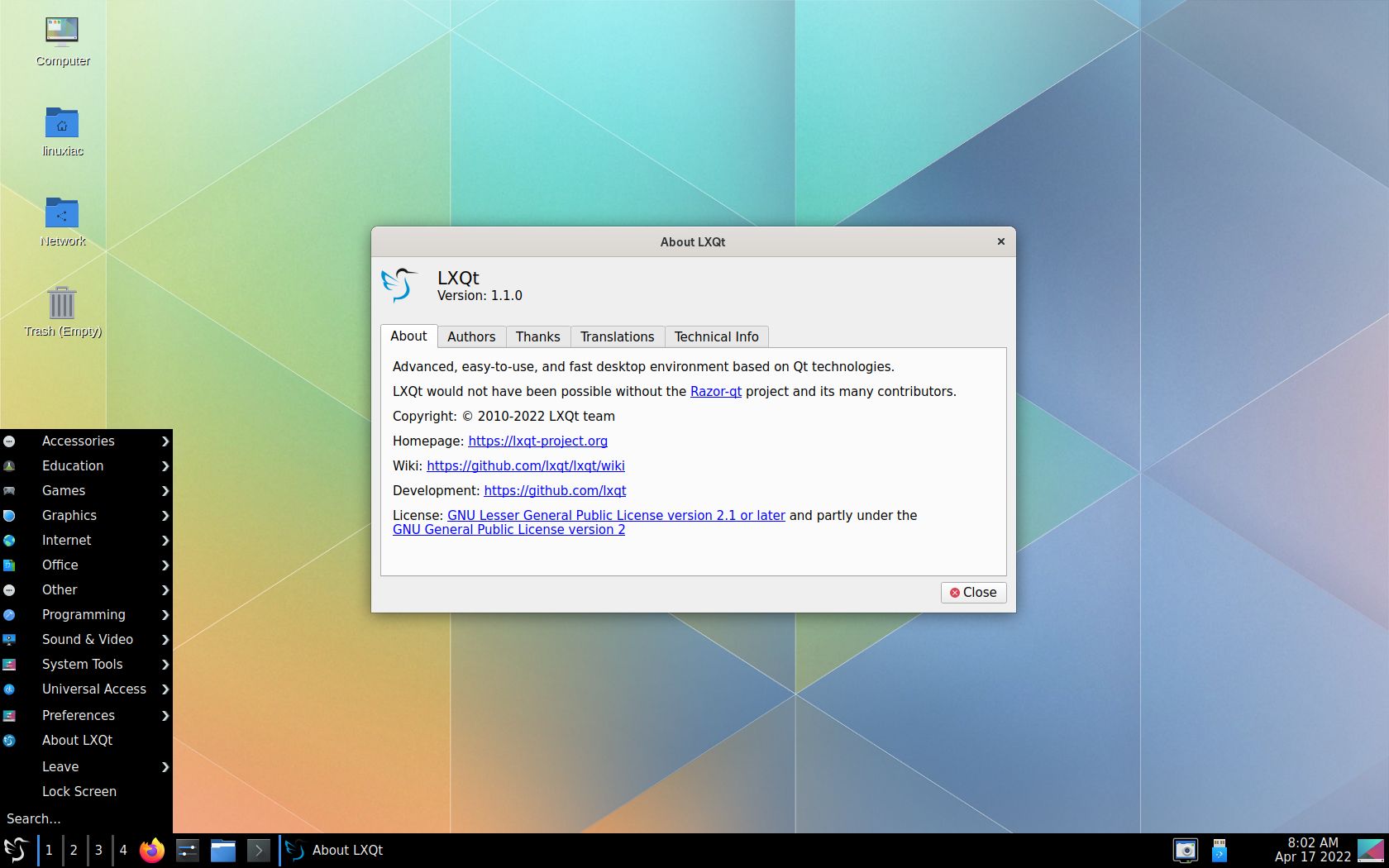This screenshot has width=1389, height=868.
Task: Expand the Internet submenu arrow
Action: [165, 541]
